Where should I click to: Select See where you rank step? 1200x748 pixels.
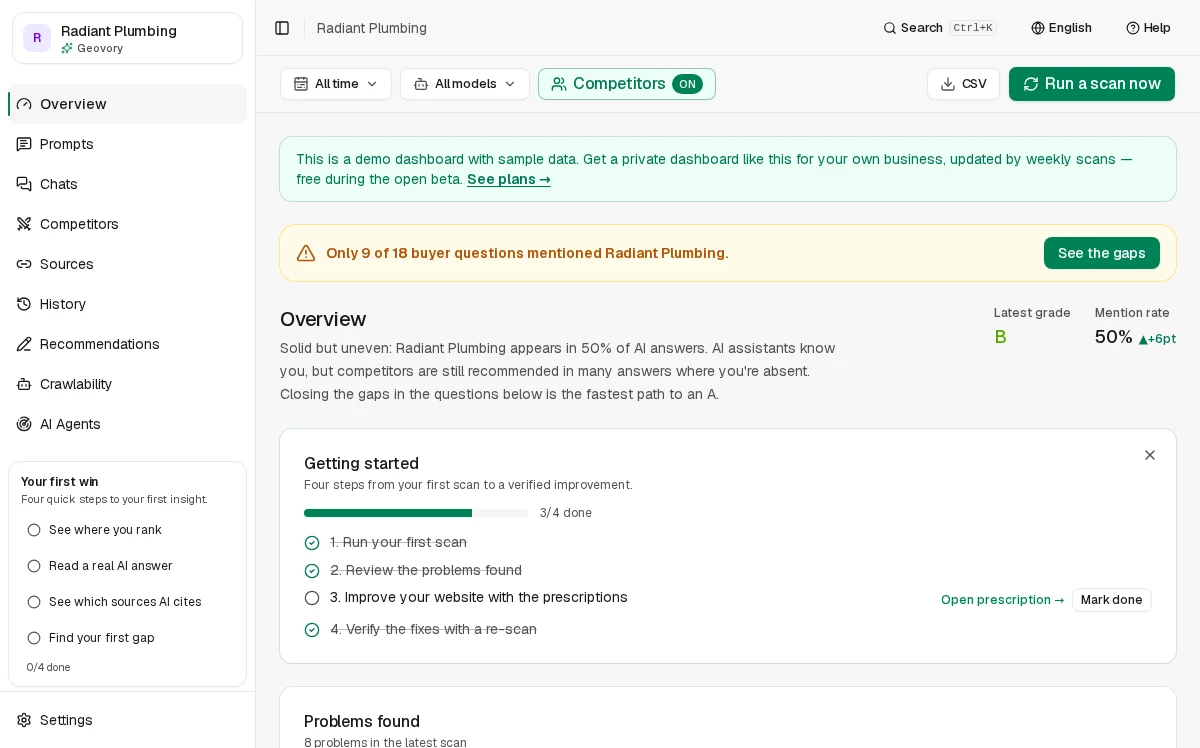(x=127, y=530)
